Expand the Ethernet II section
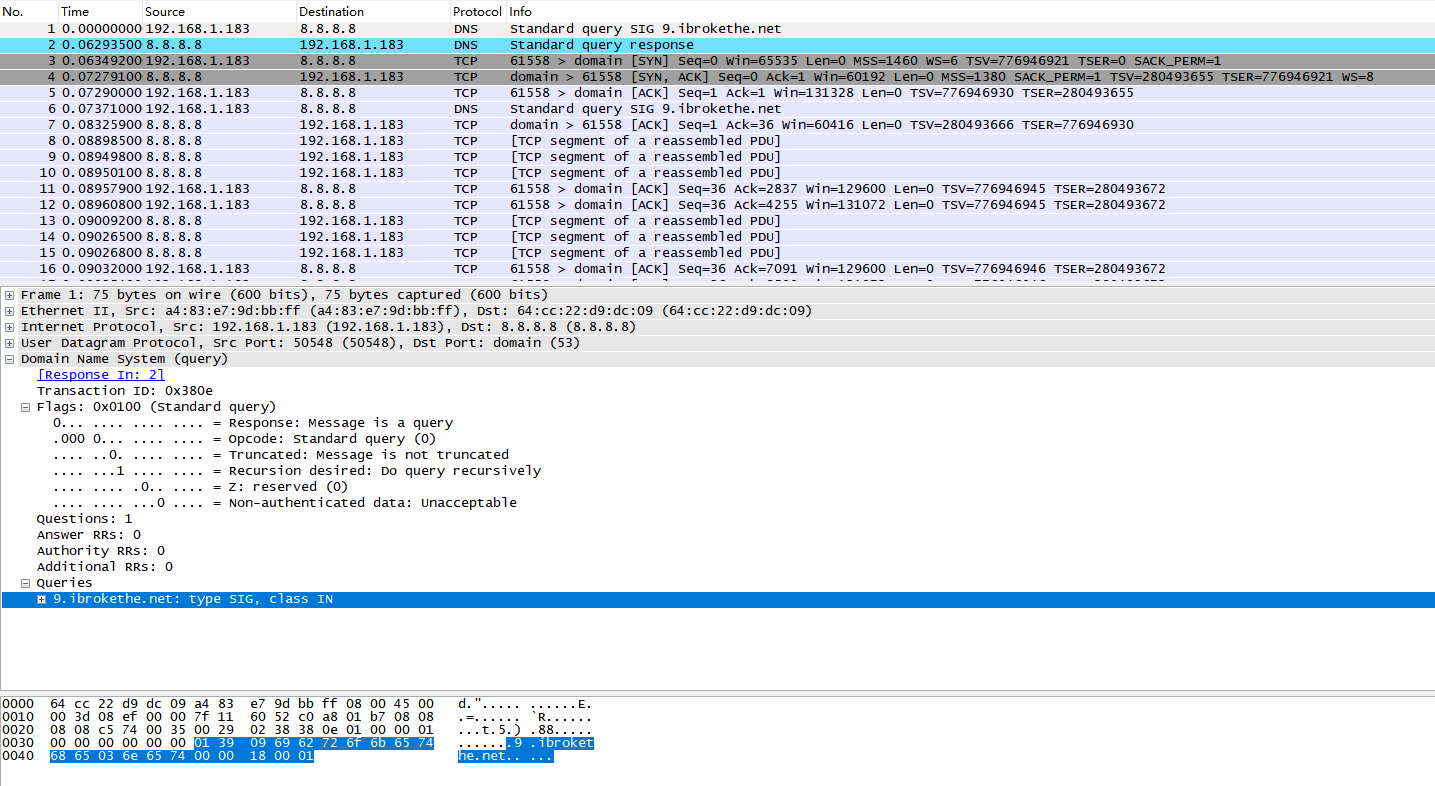This screenshot has height=786, width=1435. pos(10,311)
